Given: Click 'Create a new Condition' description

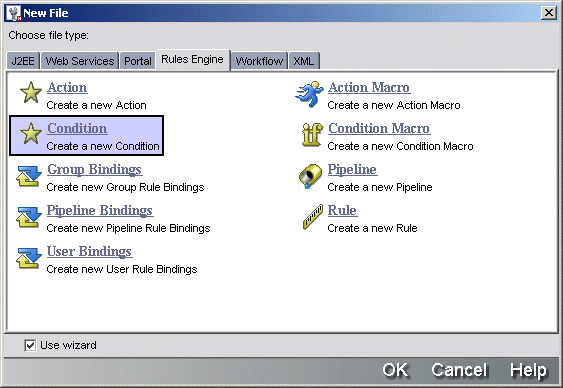Looking at the screenshot, I should pos(103,146).
